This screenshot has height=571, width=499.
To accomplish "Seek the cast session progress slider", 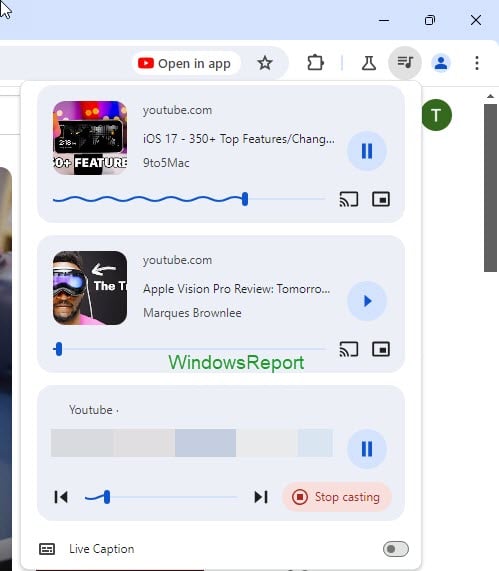I will tap(161, 497).
